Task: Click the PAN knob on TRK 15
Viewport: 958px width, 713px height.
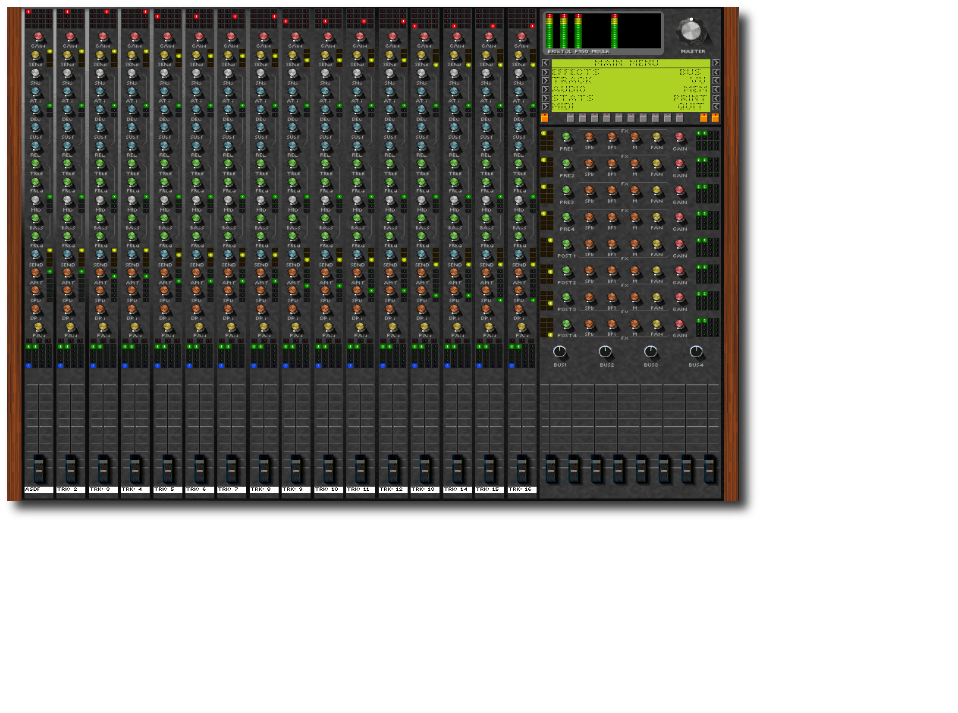Action: (x=489, y=327)
